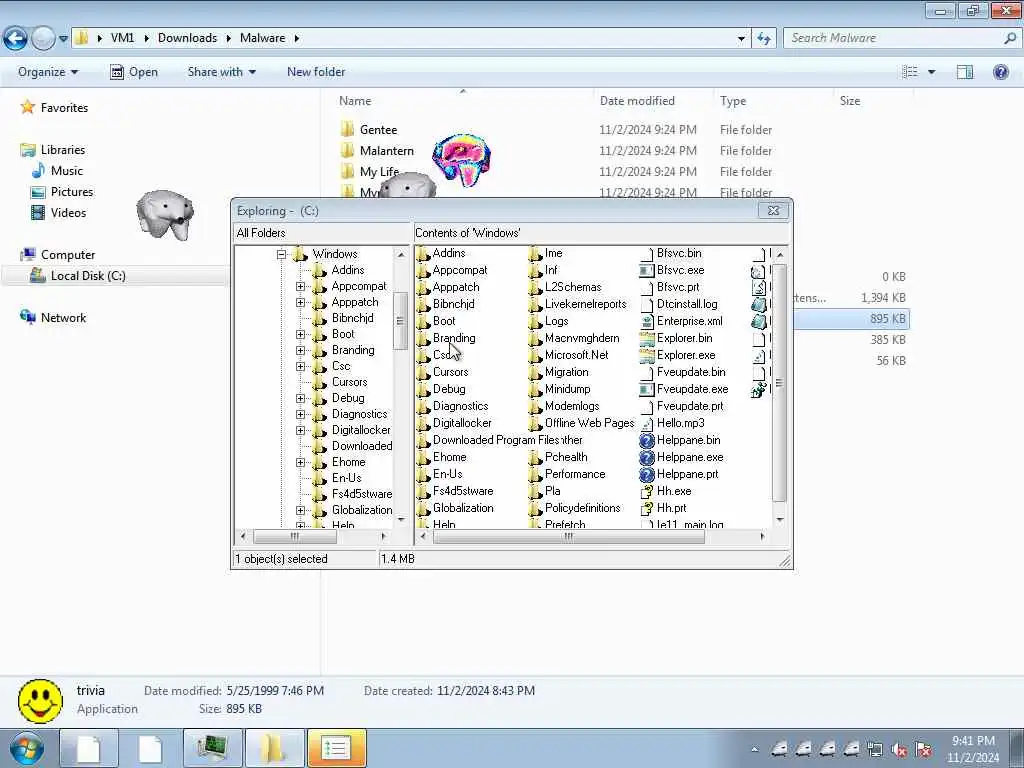Image resolution: width=1024 pixels, height=768 pixels.
Task: Click the muted volume tray icon
Action: (x=899, y=749)
